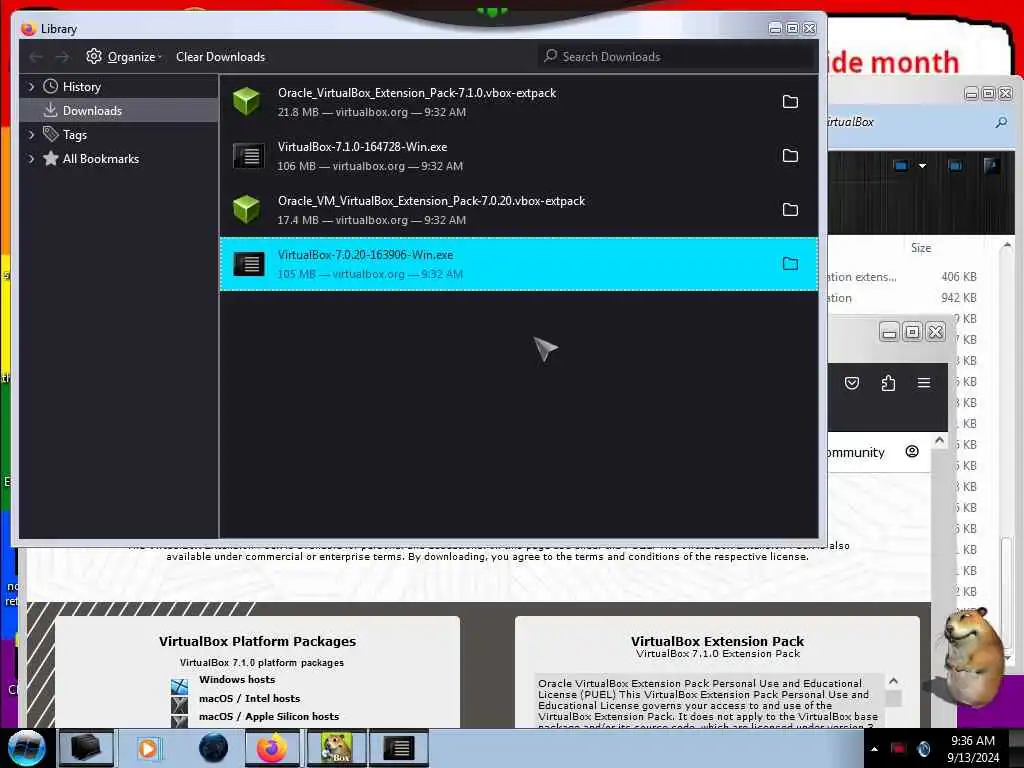This screenshot has width=1024, height=768.
Task: Select VirtualBox-7.0.20-163906-Win.exe download entry
Action: 519,264
